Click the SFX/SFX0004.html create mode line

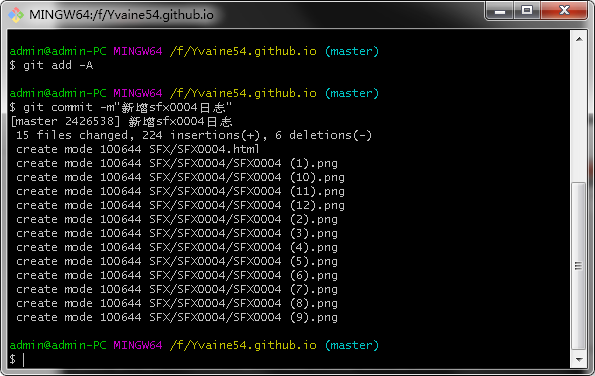coord(138,149)
